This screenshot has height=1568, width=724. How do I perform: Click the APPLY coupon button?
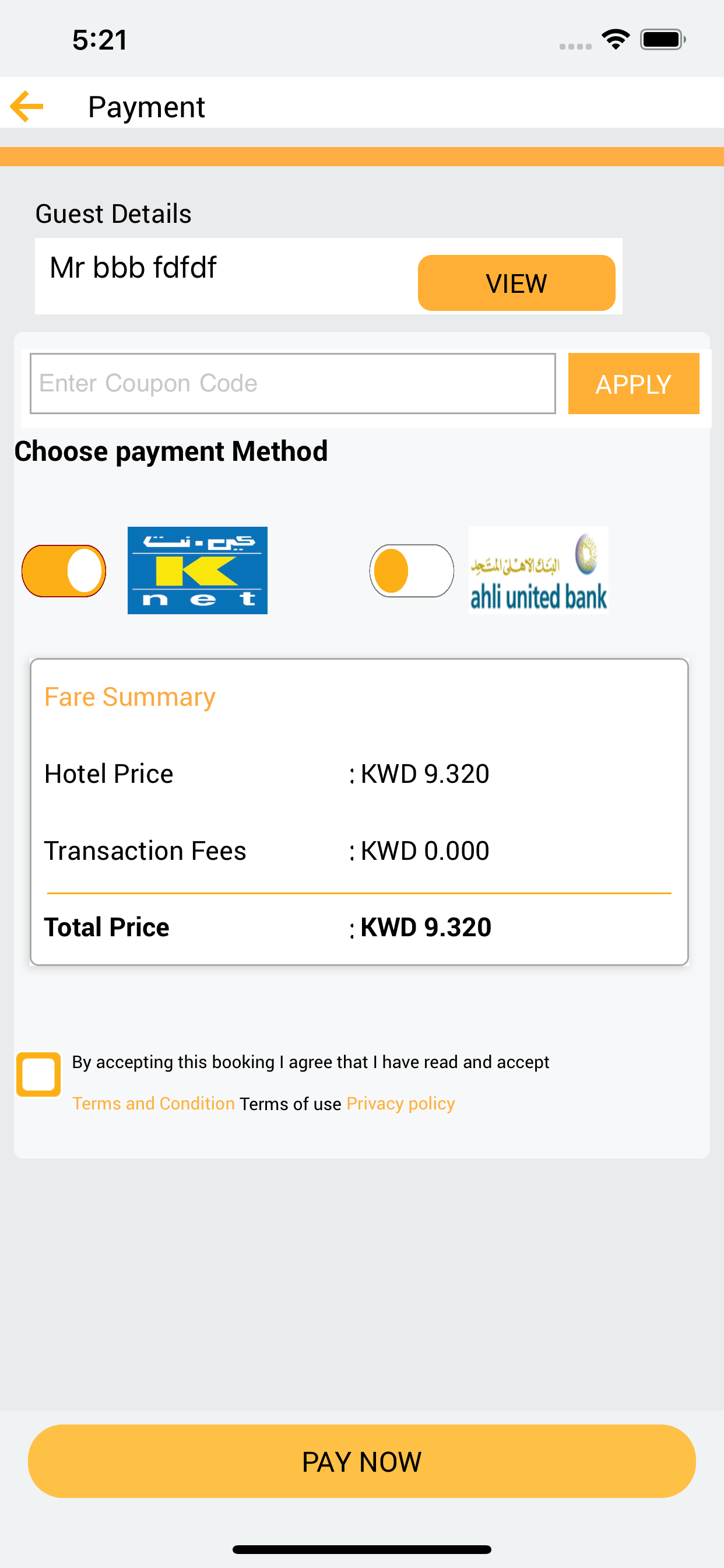[633, 383]
